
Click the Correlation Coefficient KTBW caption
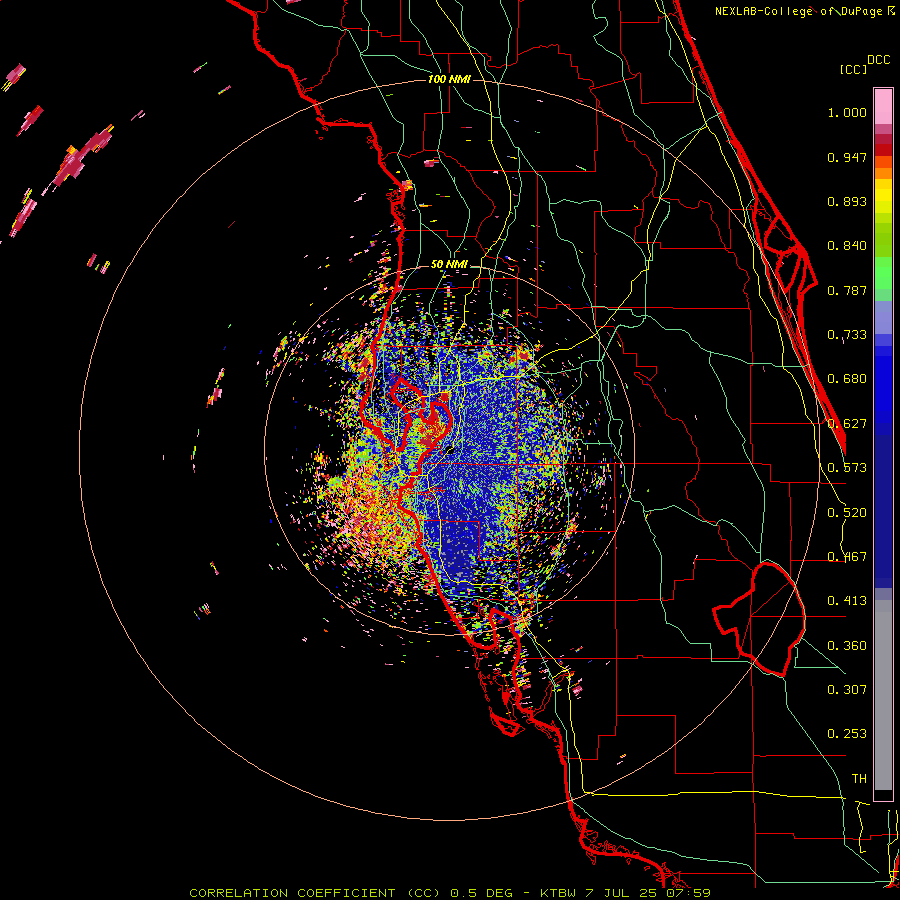pos(450,893)
